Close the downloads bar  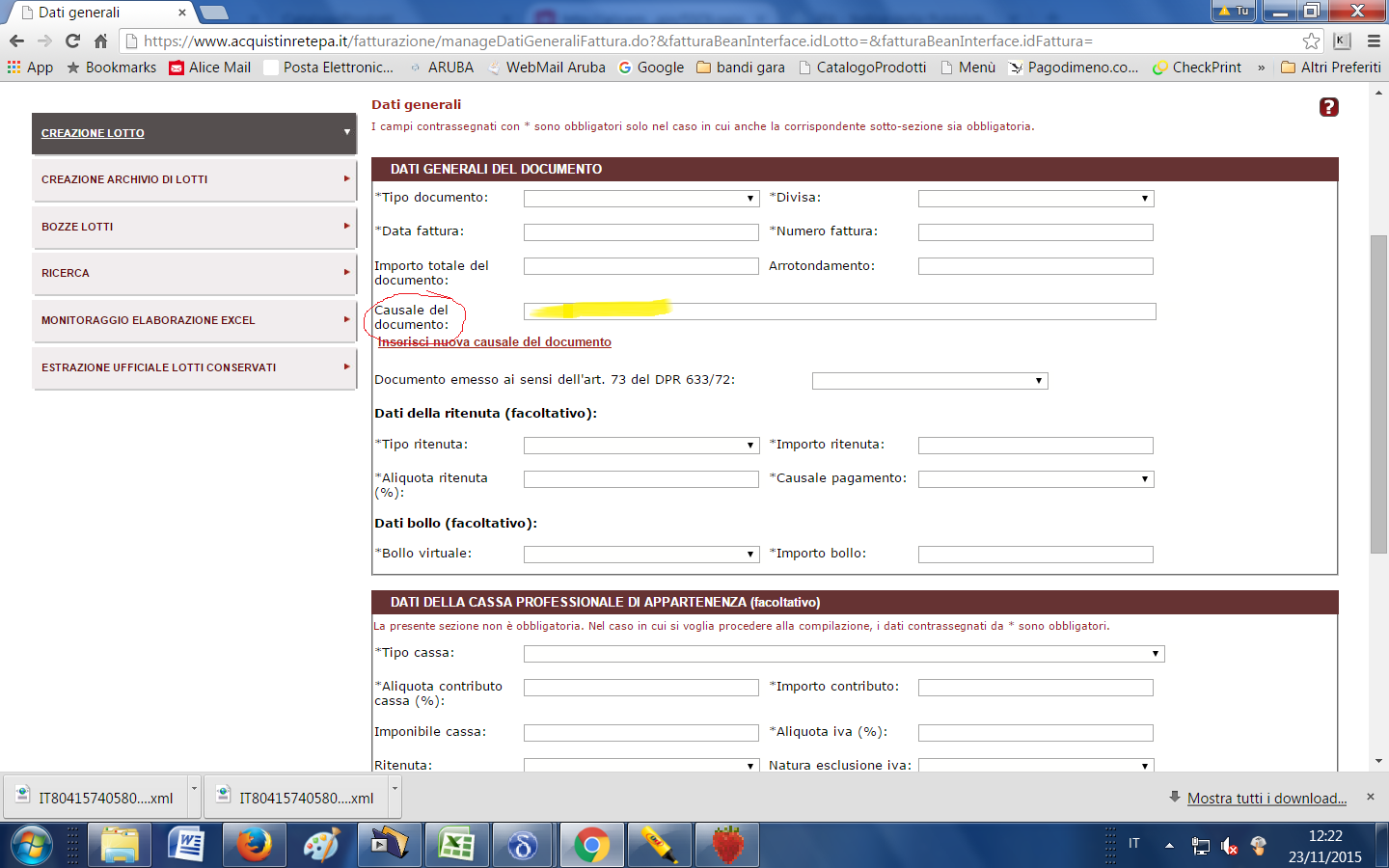click(x=1371, y=797)
